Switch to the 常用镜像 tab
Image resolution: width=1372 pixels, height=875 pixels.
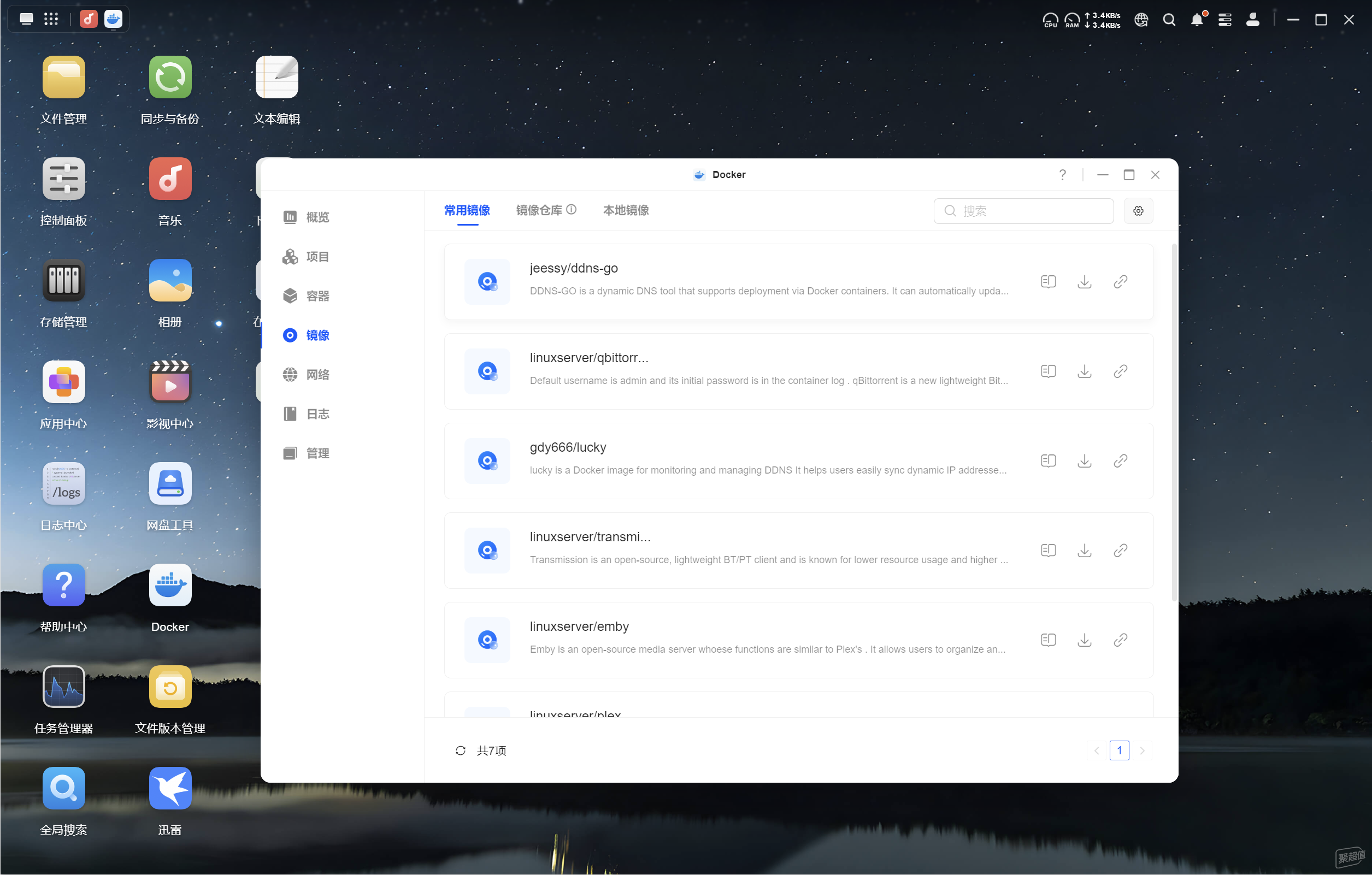pyautogui.click(x=467, y=210)
